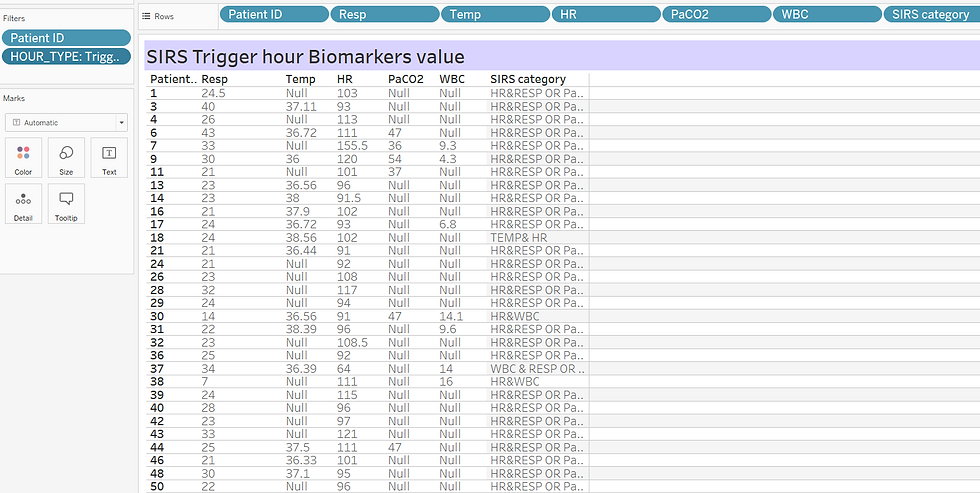The width and height of the screenshot is (980, 493).
Task: Select HR value 64 for patient 37
Action: [x=344, y=369]
